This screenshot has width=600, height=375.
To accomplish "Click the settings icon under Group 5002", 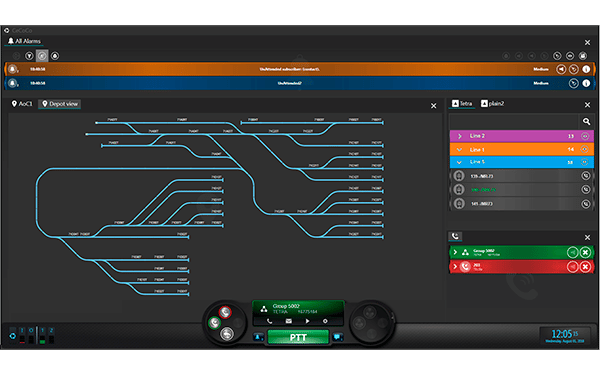I will click(x=325, y=321).
